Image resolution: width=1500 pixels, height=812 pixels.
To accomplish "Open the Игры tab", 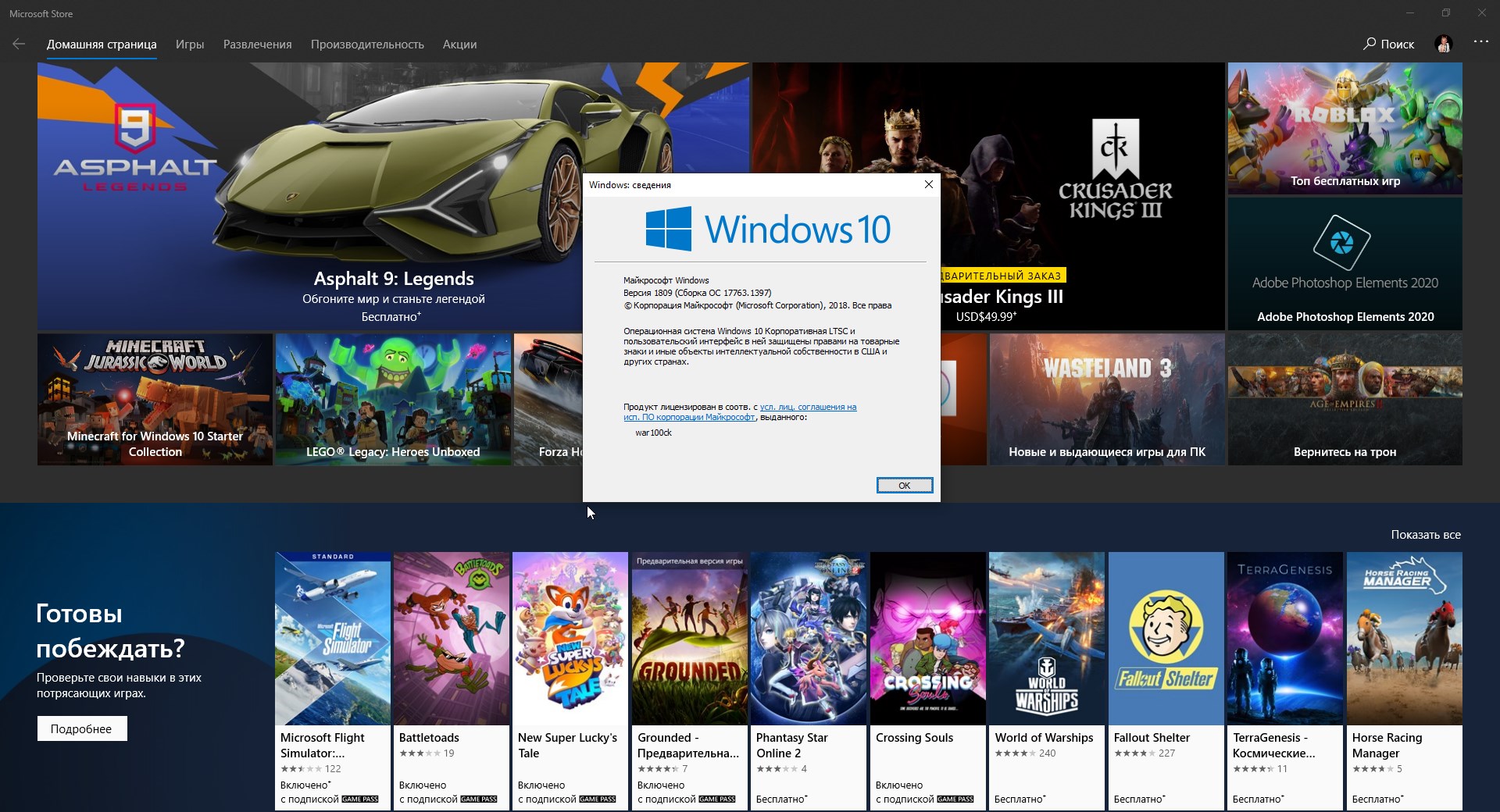I will click(190, 45).
